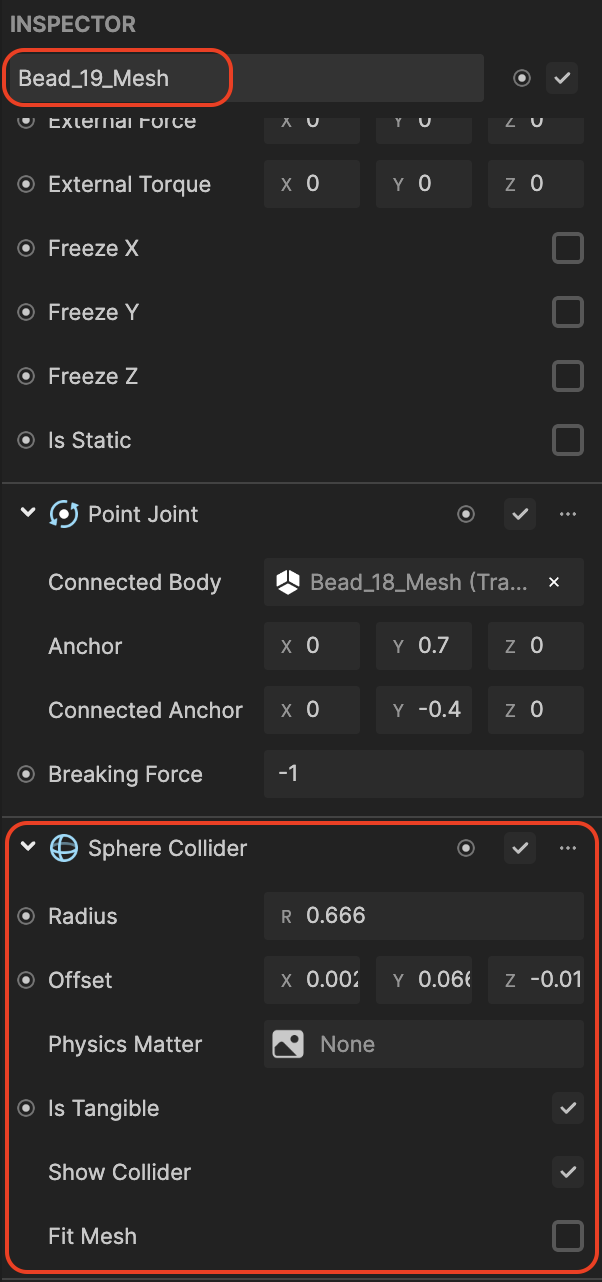Click the keyframe dot beside External Torque
Image resolution: width=602 pixels, height=1282 pixels.
(x=27, y=185)
